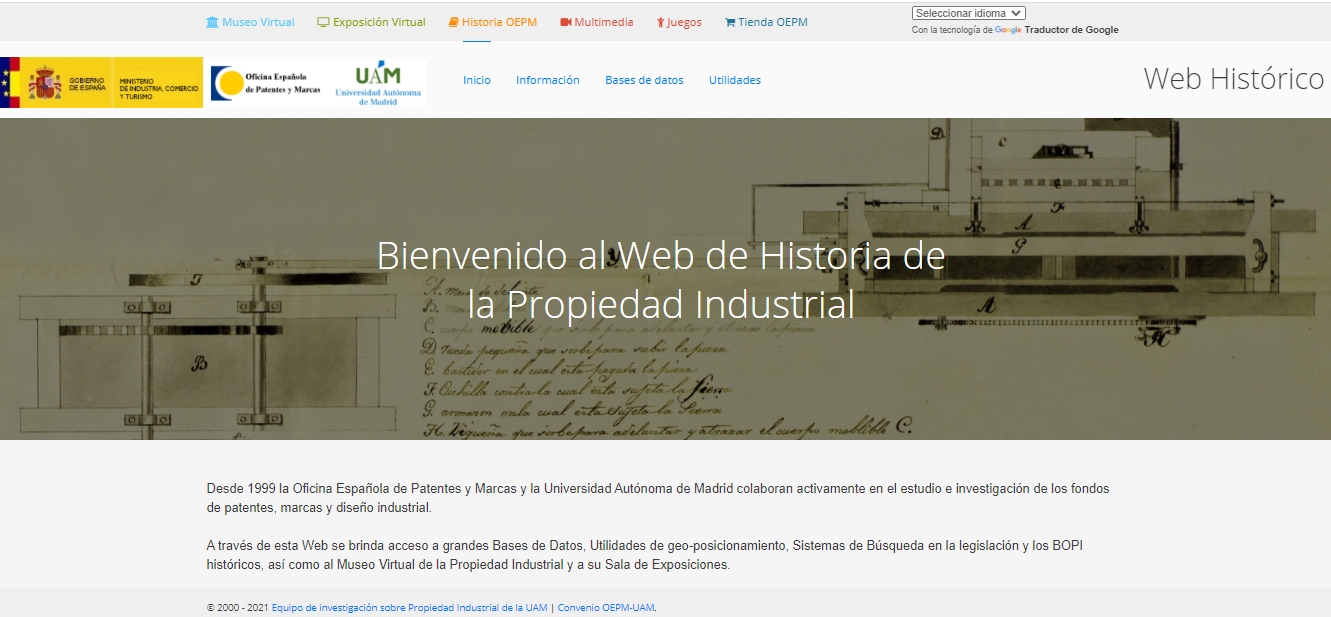Click the Multimedia video camera icon
The height and width of the screenshot is (617, 1331).
tap(566, 22)
